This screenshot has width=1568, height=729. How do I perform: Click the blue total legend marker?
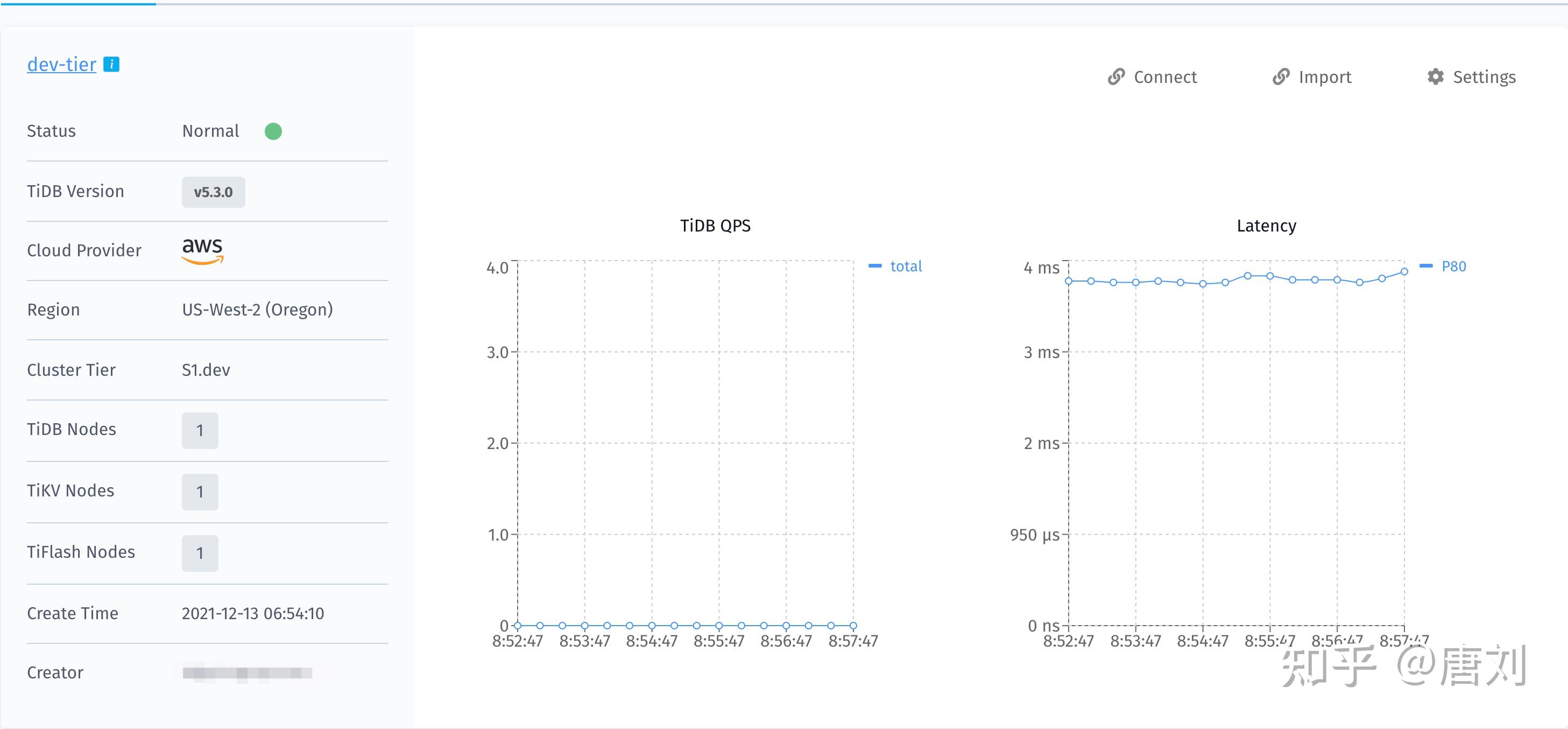click(875, 266)
